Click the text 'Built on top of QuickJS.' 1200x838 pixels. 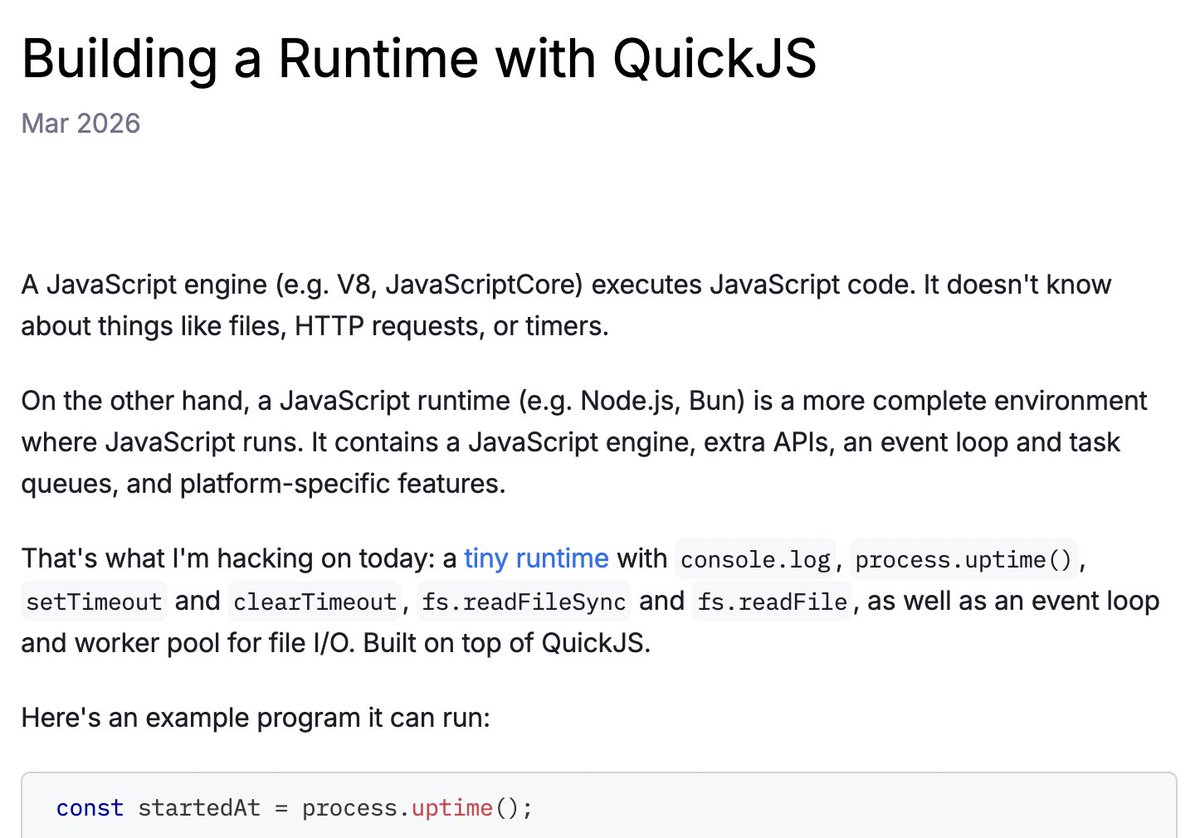507,642
